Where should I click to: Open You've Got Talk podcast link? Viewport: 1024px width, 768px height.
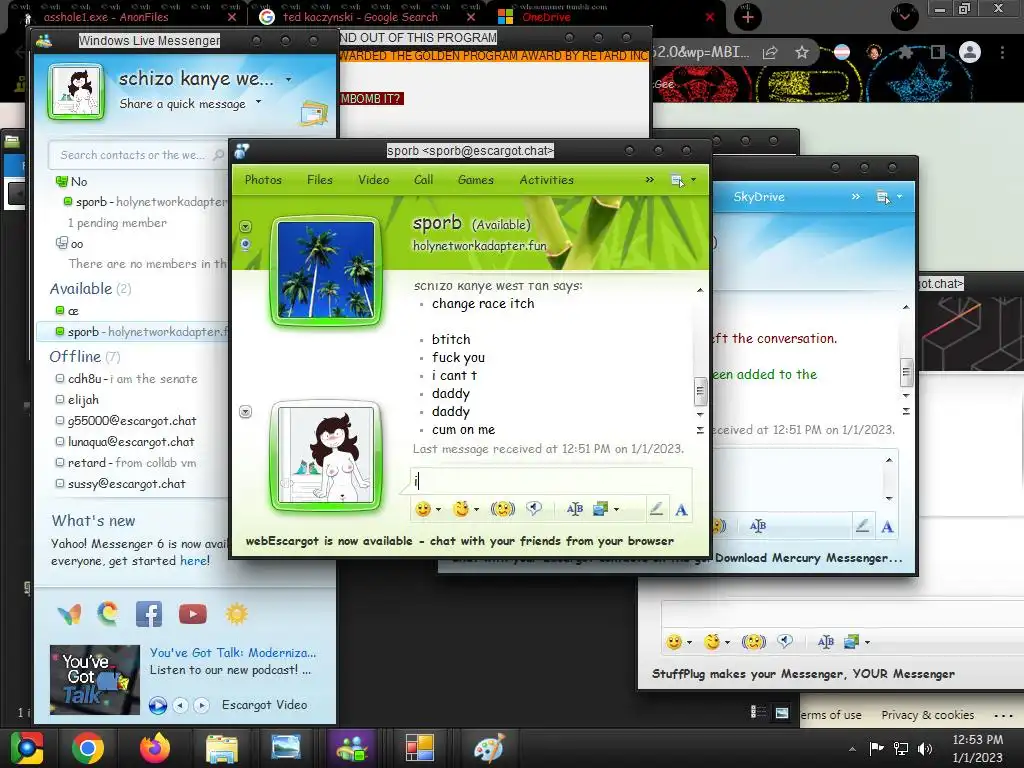[232, 652]
